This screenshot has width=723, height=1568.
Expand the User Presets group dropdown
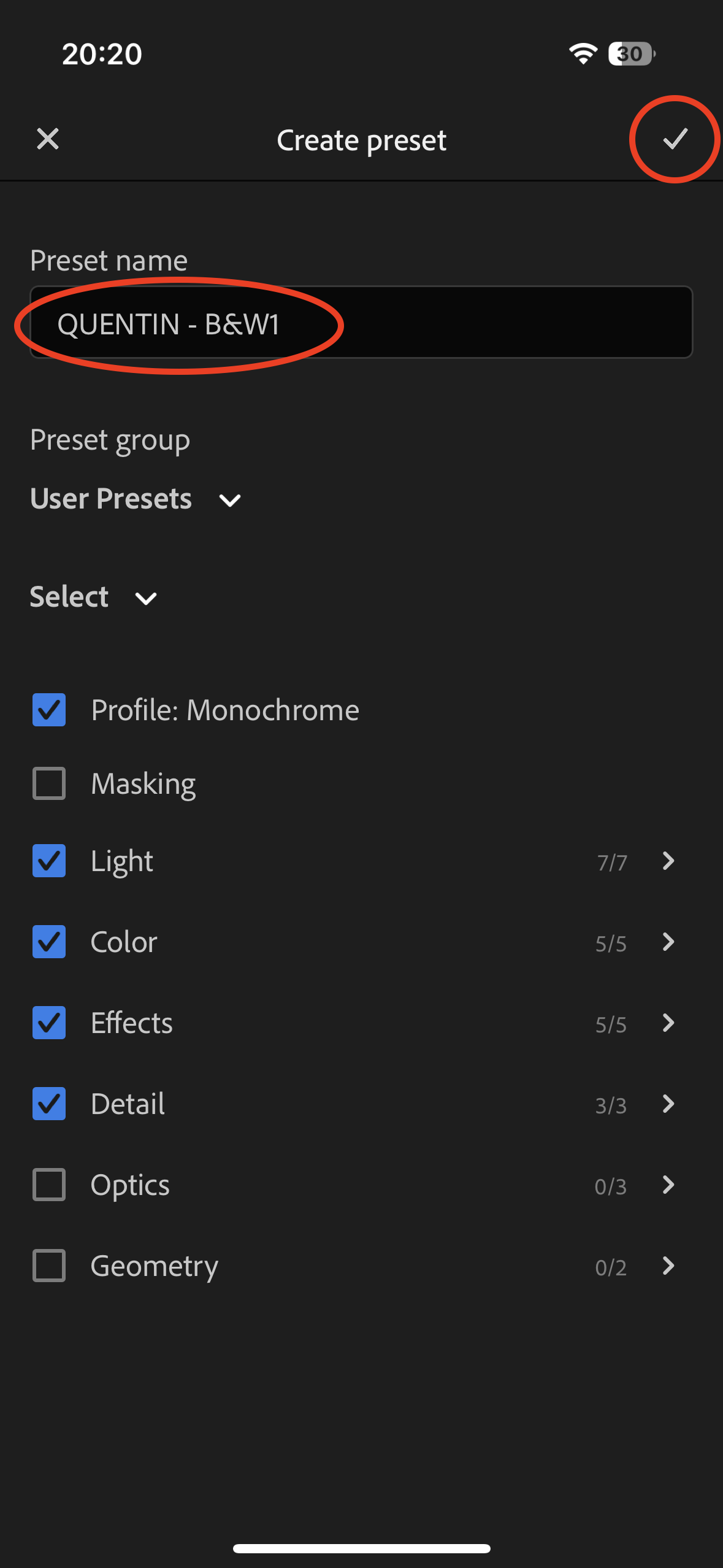click(x=136, y=499)
